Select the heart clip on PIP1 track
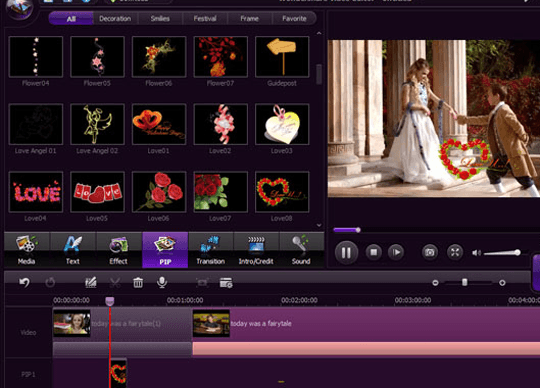Image resolution: width=540 pixels, height=388 pixels. point(118,373)
